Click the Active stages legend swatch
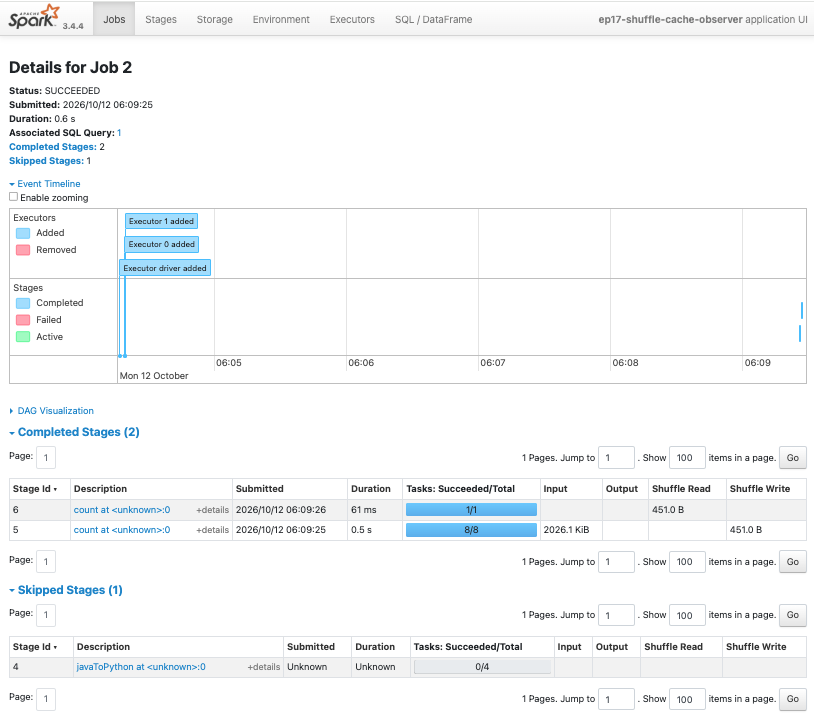 [23, 337]
